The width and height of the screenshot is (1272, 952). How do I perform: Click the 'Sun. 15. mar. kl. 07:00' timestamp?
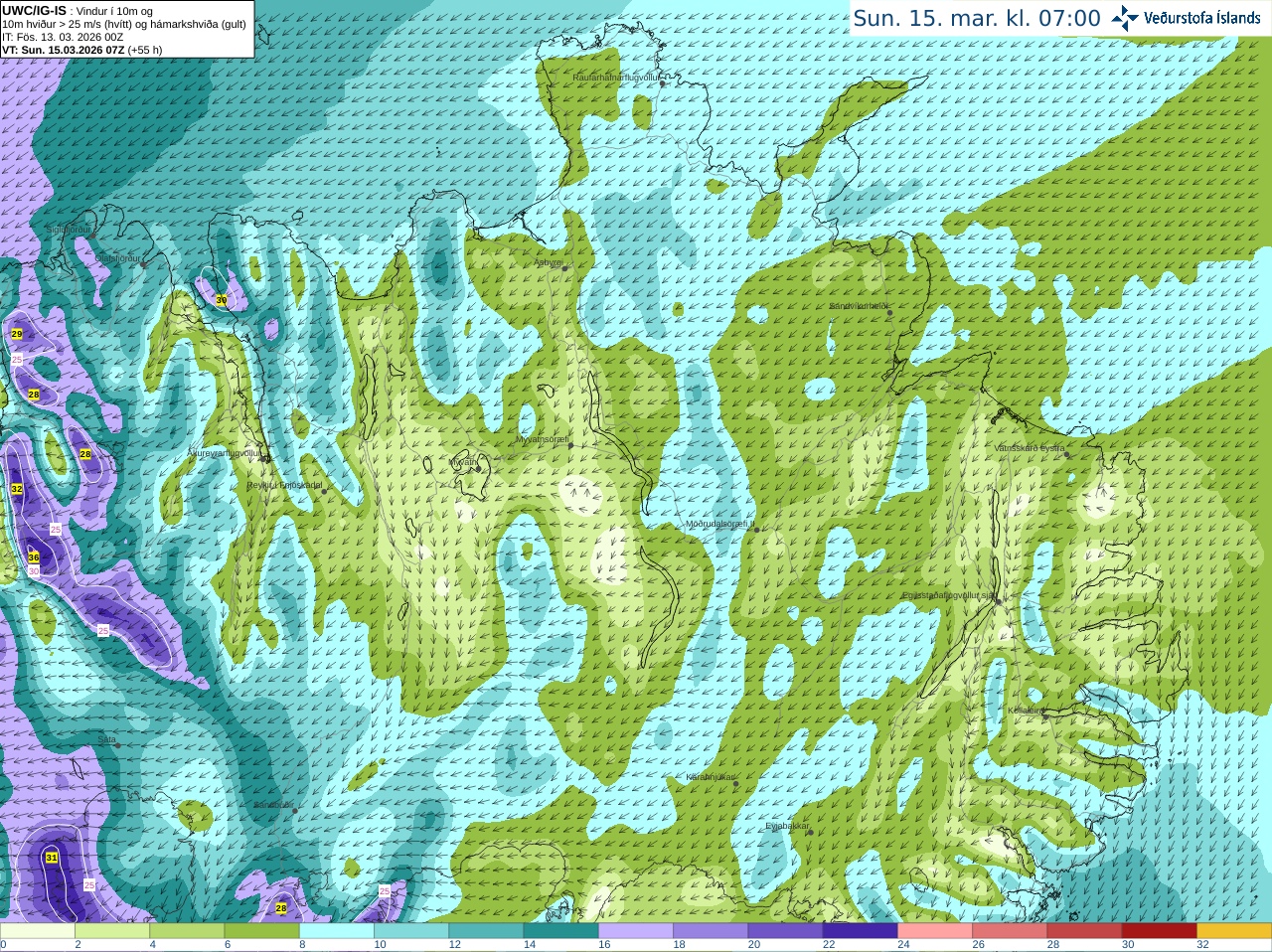pyautogui.click(x=977, y=18)
